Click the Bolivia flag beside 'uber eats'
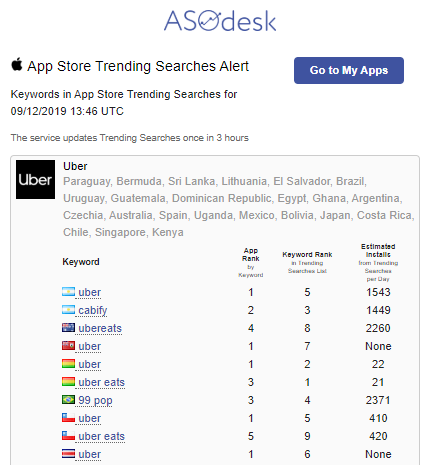 (x=68, y=381)
